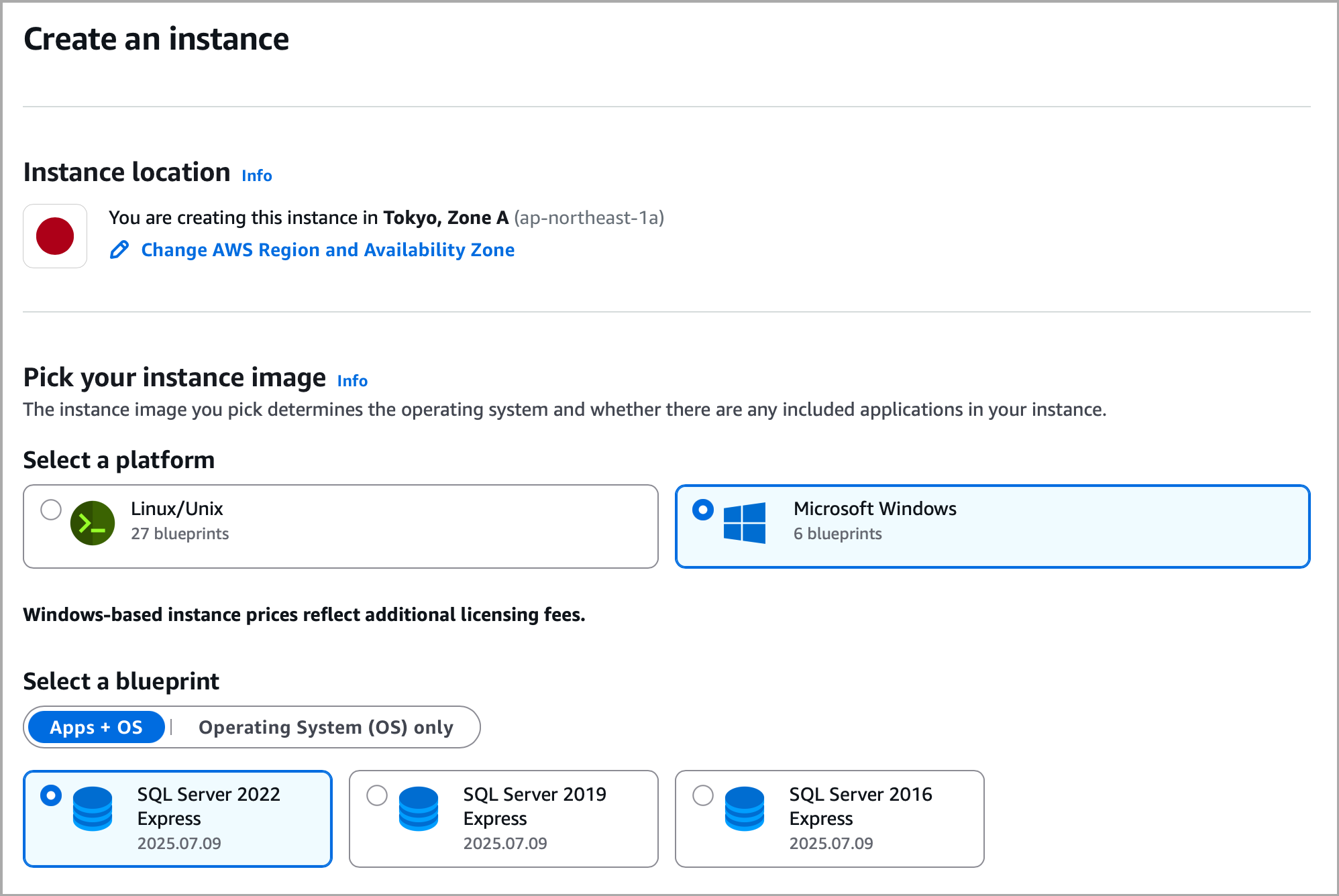Click the SQL Server 2019 database icon

pos(419,809)
